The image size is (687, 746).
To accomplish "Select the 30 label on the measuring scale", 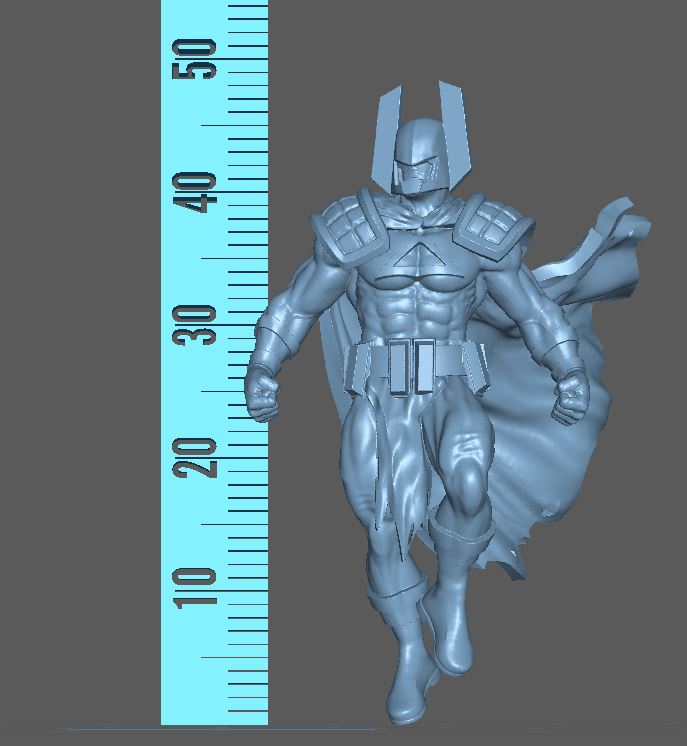I will (195, 324).
